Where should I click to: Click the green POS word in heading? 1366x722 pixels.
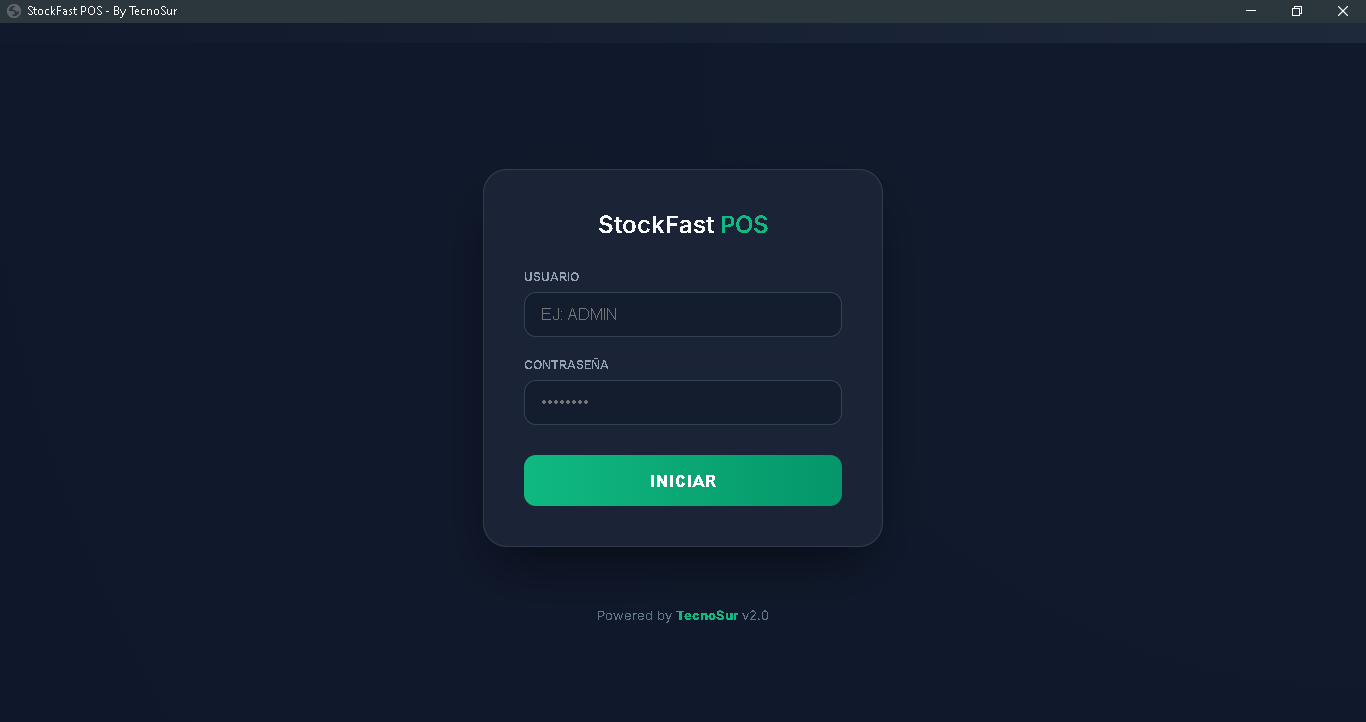click(x=744, y=225)
